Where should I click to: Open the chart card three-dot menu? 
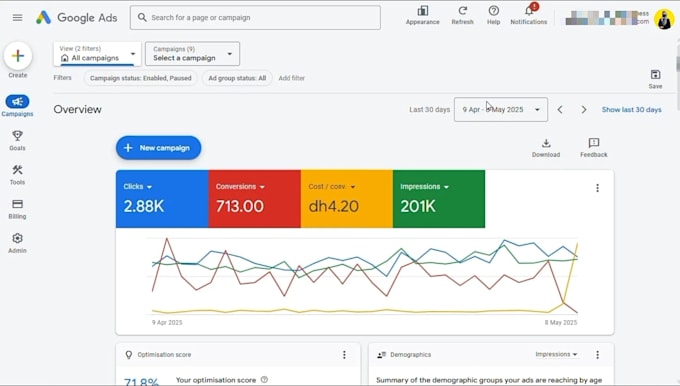pyautogui.click(x=598, y=188)
